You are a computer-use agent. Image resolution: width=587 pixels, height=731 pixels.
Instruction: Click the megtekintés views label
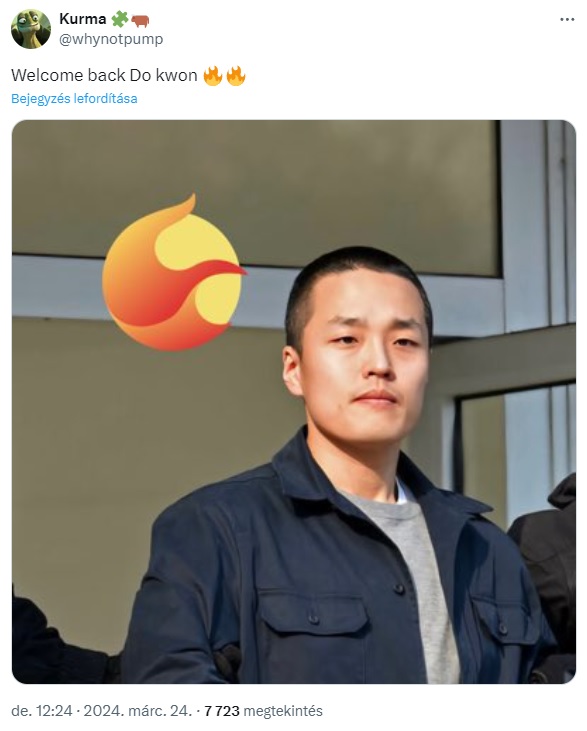[283, 711]
